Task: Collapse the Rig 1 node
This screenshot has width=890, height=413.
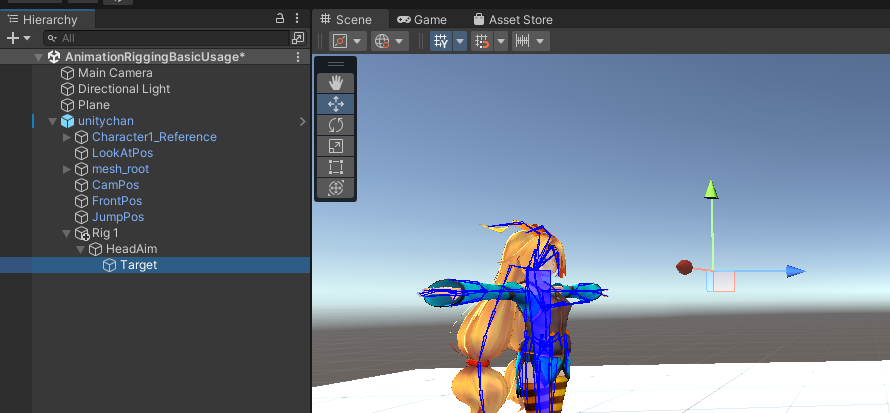Action: coord(67,233)
